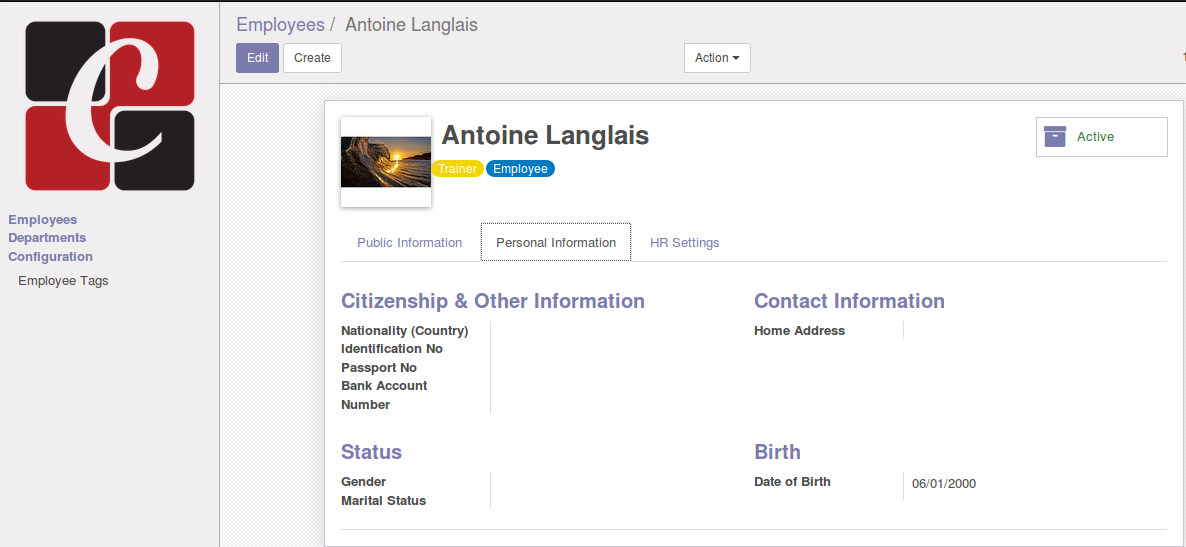Click Antoine Langlais employee photo

point(386,162)
